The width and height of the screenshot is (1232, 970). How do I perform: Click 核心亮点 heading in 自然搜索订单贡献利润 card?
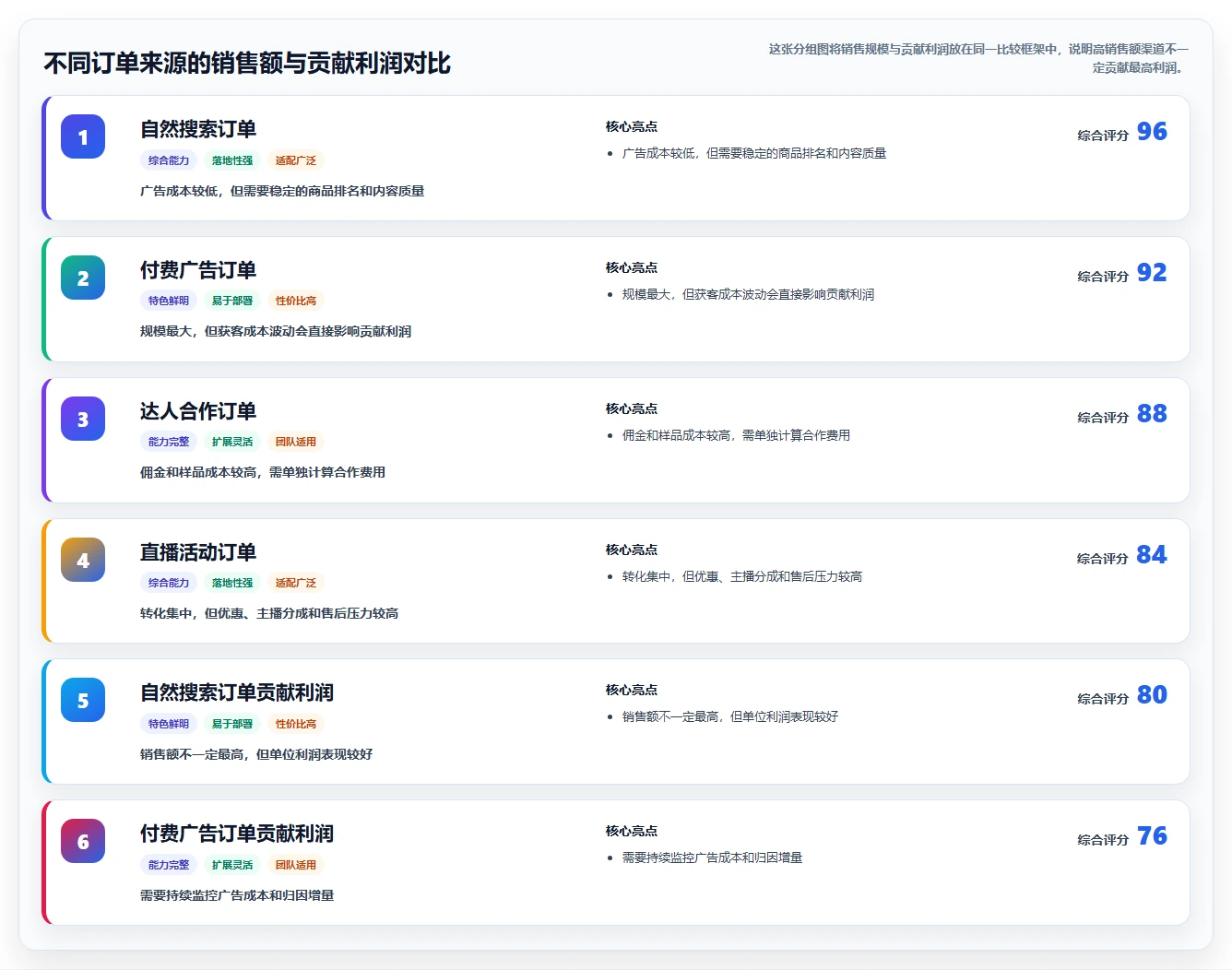[632, 690]
